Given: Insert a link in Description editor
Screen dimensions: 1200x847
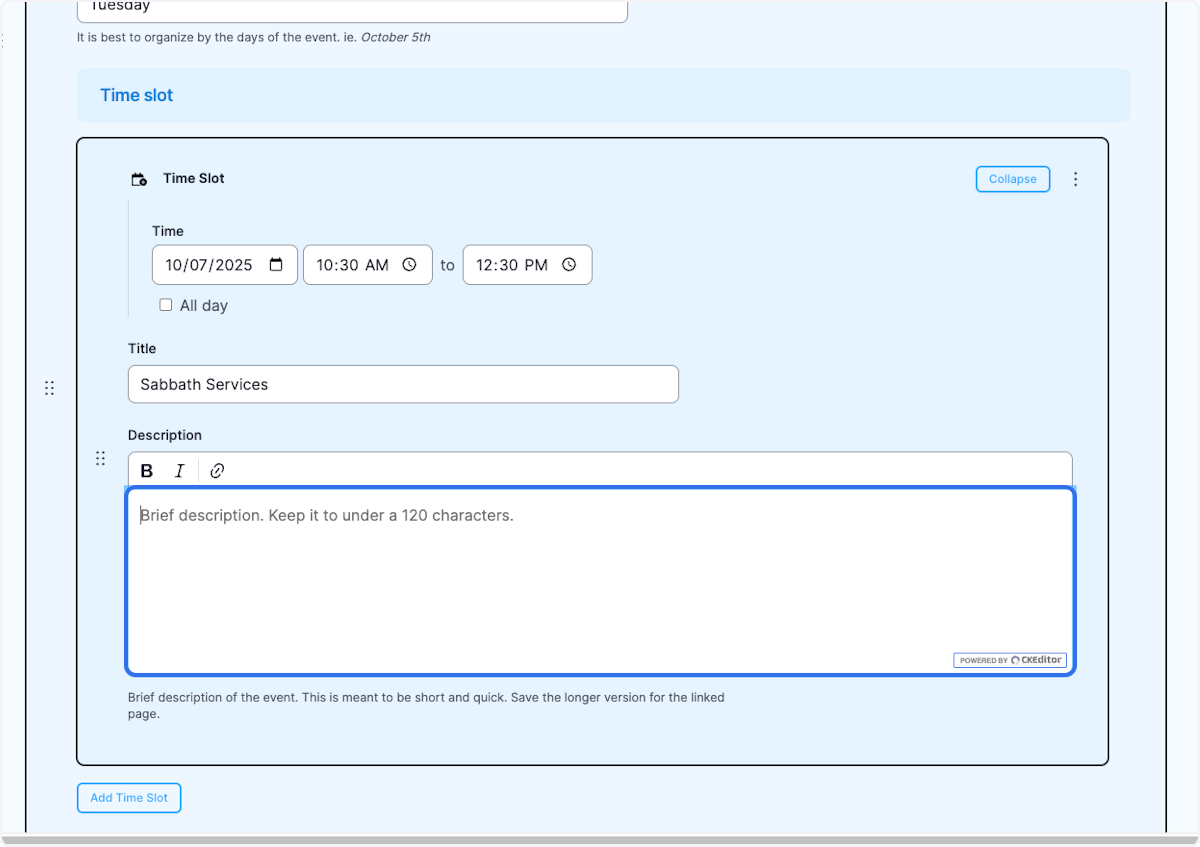Looking at the screenshot, I should click(x=217, y=471).
